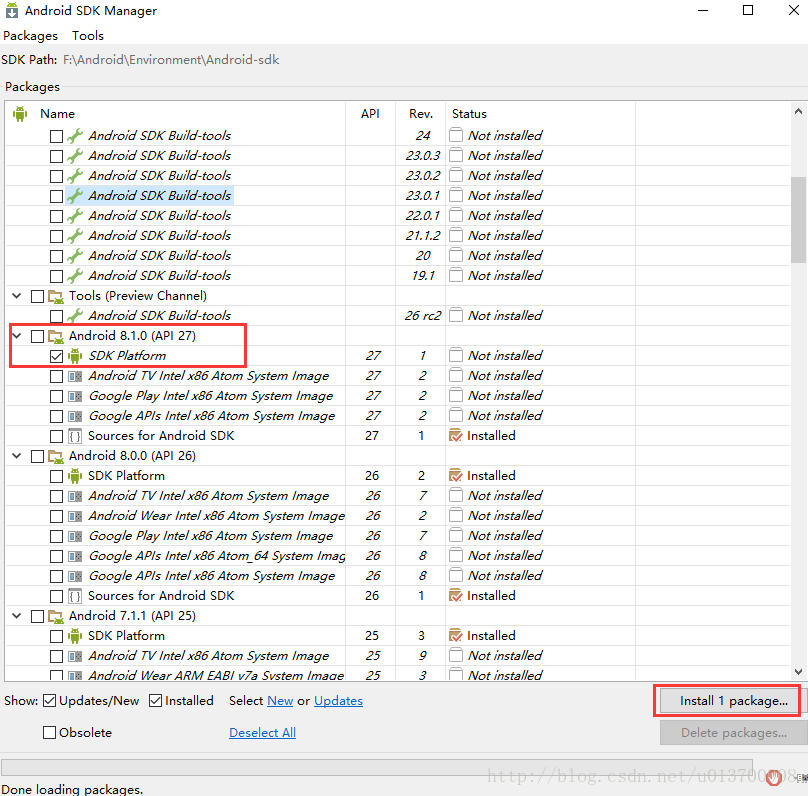Click scrollbar up arrow

(798, 111)
